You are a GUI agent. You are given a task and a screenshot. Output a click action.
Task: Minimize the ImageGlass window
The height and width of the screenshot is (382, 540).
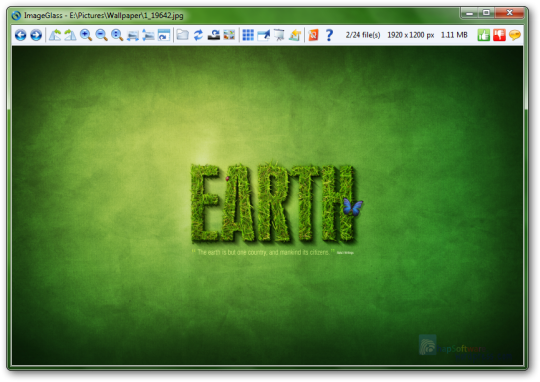(469, 13)
